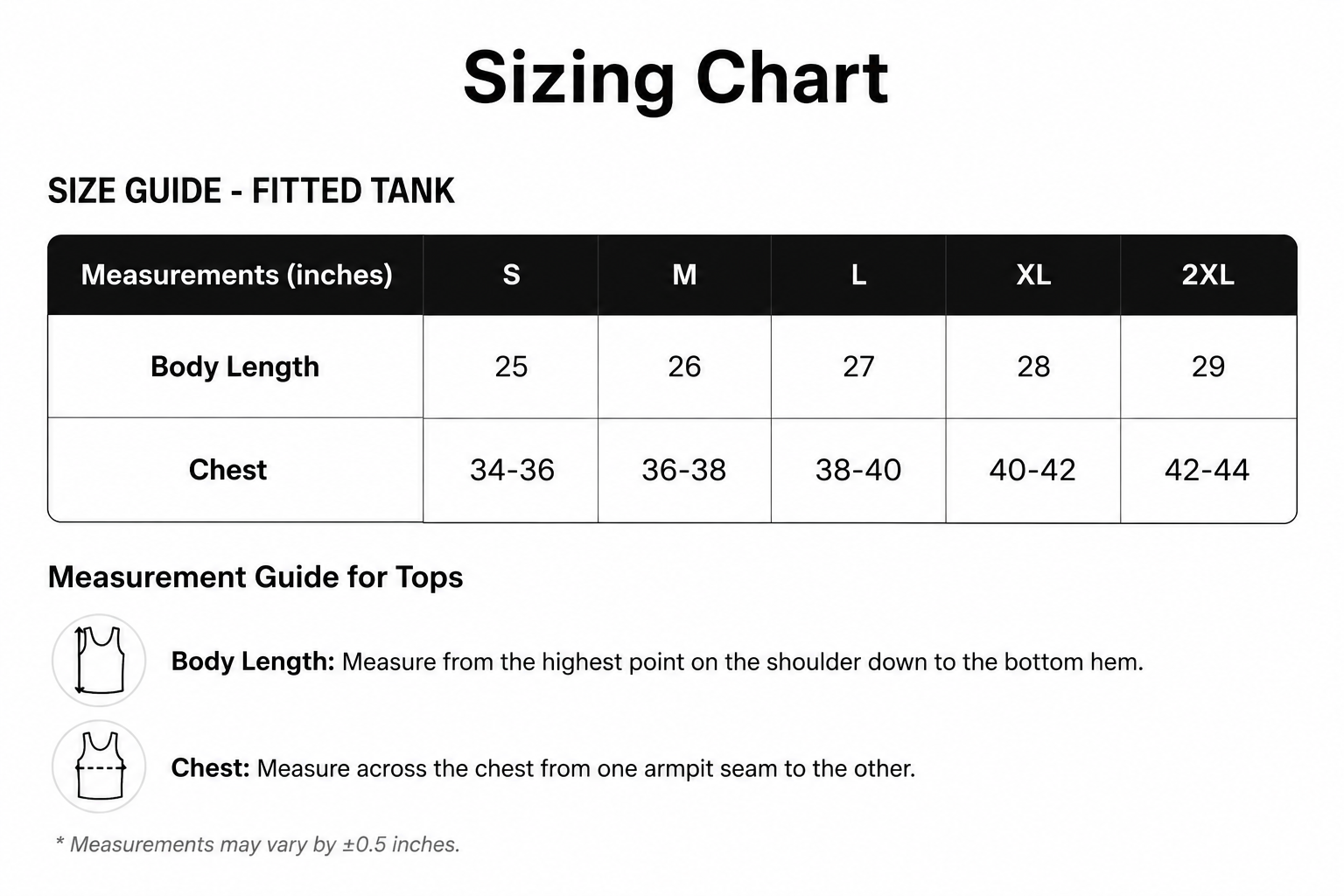Viewport: 1344px width, 896px height.
Task: Click the 42-44 chest value cell
Action: point(1208,470)
